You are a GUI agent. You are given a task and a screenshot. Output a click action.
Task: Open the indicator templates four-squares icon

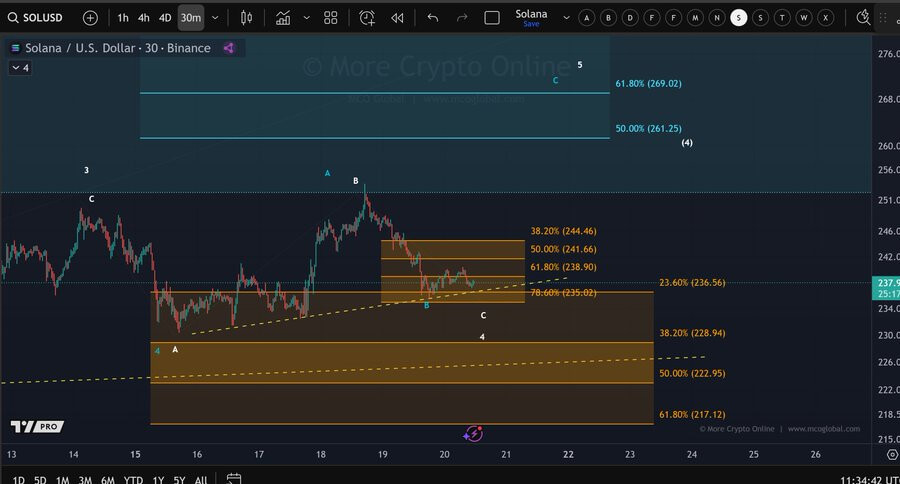[x=331, y=18]
